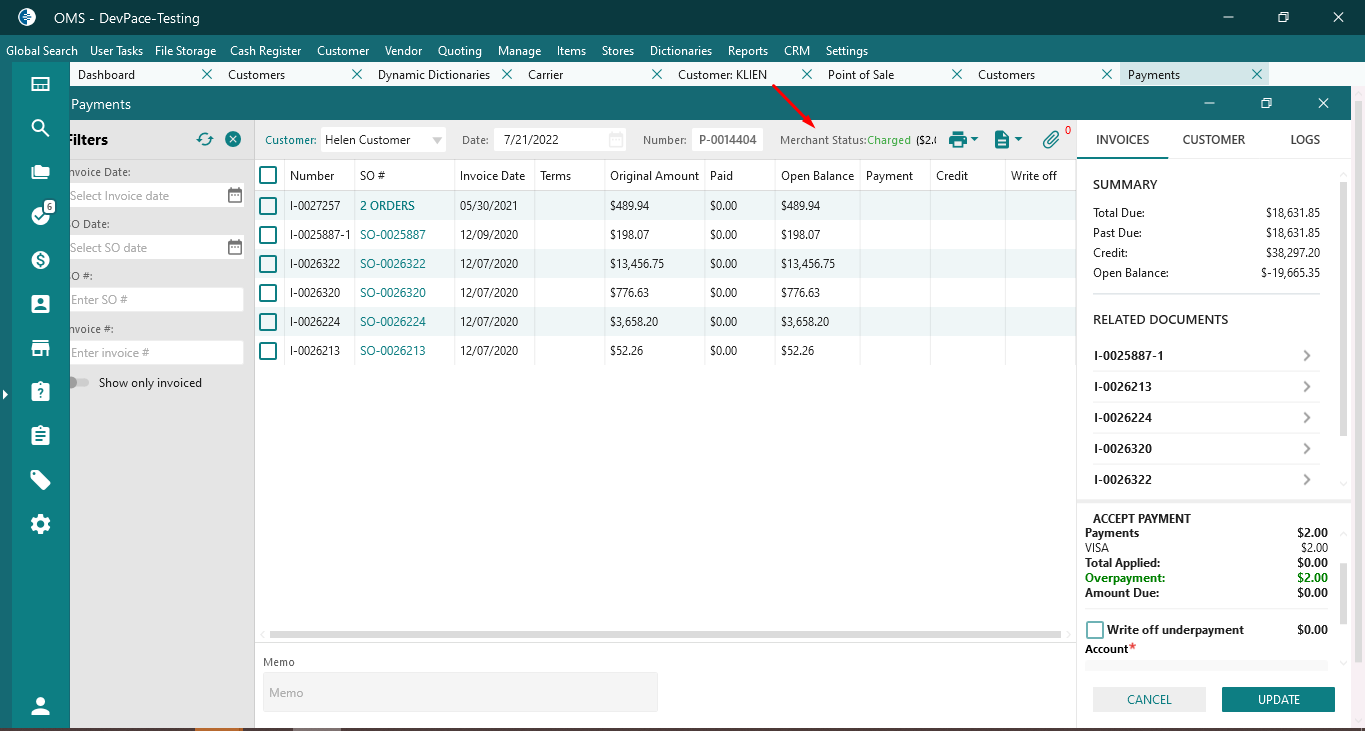Open the Reports menu
The height and width of the screenshot is (731, 1365).
[x=747, y=51]
